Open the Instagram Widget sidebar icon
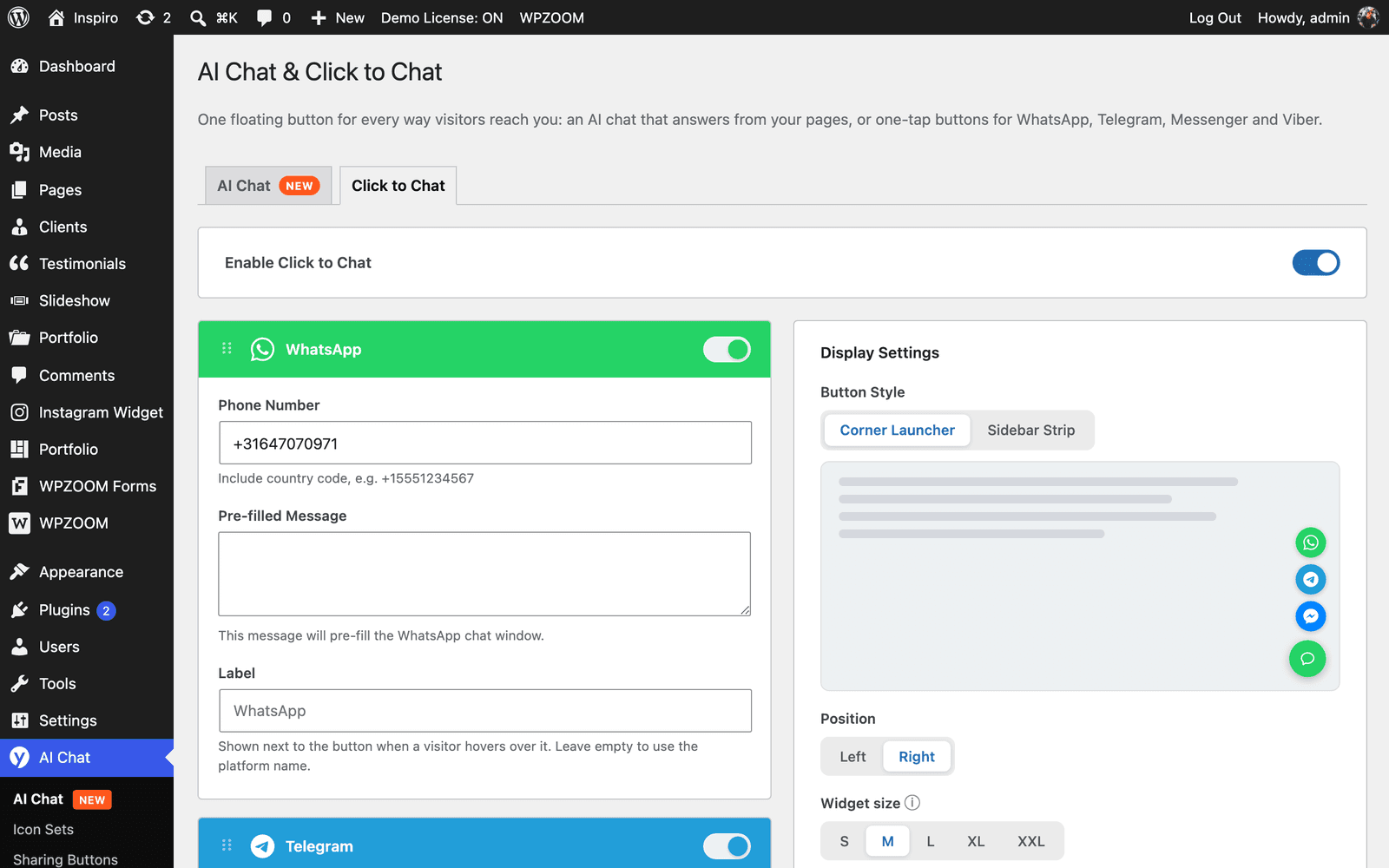The image size is (1389, 868). tap(19, 412)
